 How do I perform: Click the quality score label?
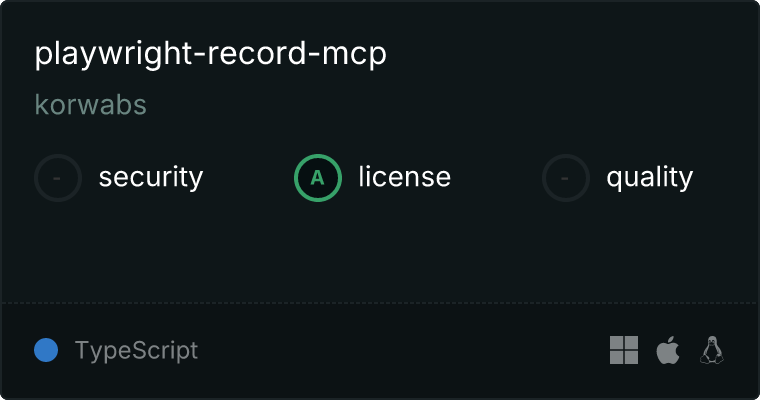point(650,177)
